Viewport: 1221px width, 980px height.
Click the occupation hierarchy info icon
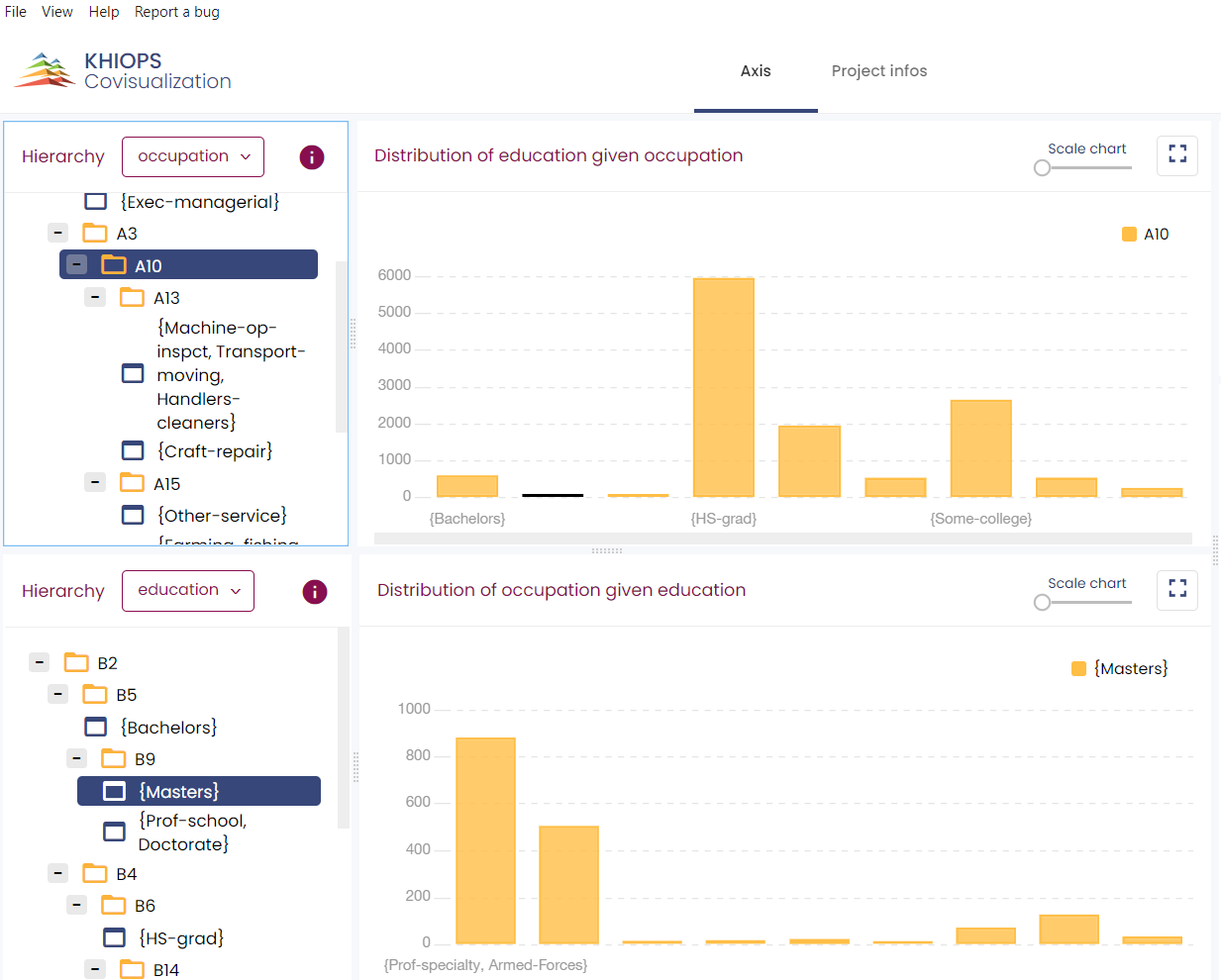pyautogui.click(x=312, y=157)
